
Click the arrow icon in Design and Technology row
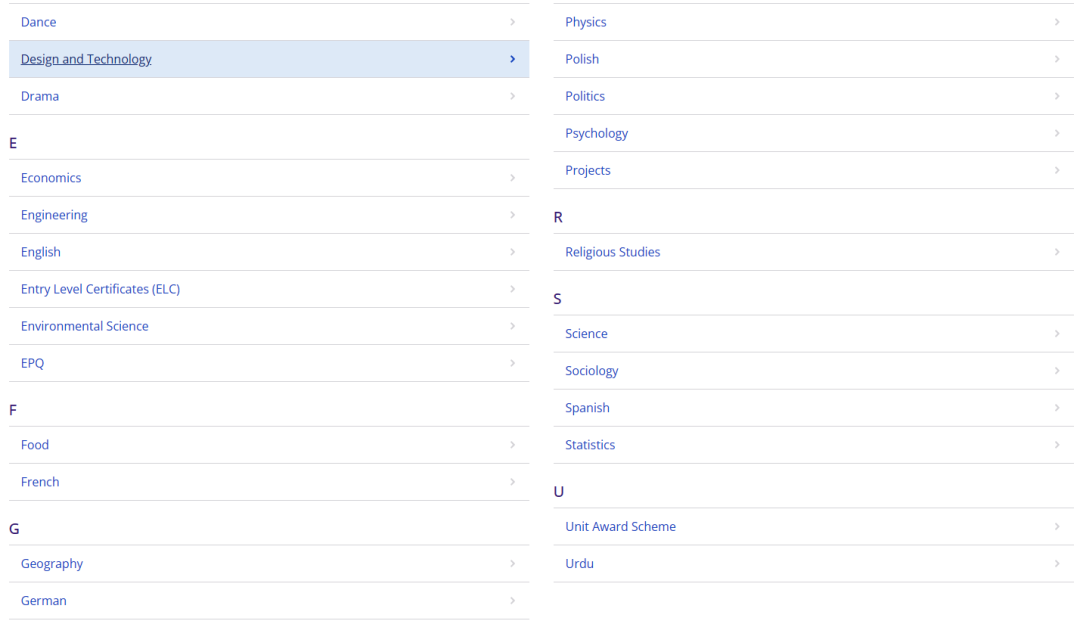[x=512, y=59]
